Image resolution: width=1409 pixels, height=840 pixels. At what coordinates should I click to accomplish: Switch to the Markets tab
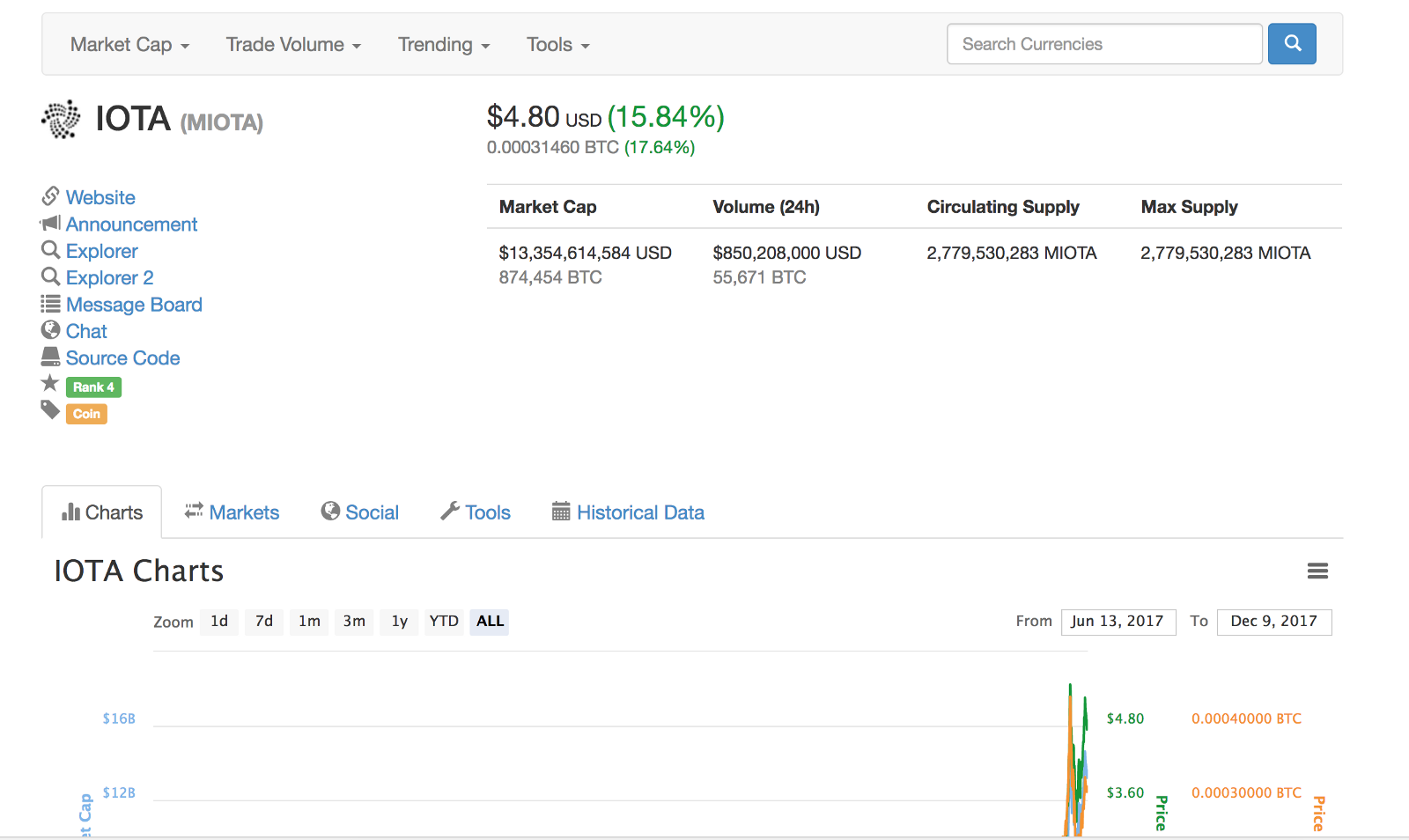(232, 512)
